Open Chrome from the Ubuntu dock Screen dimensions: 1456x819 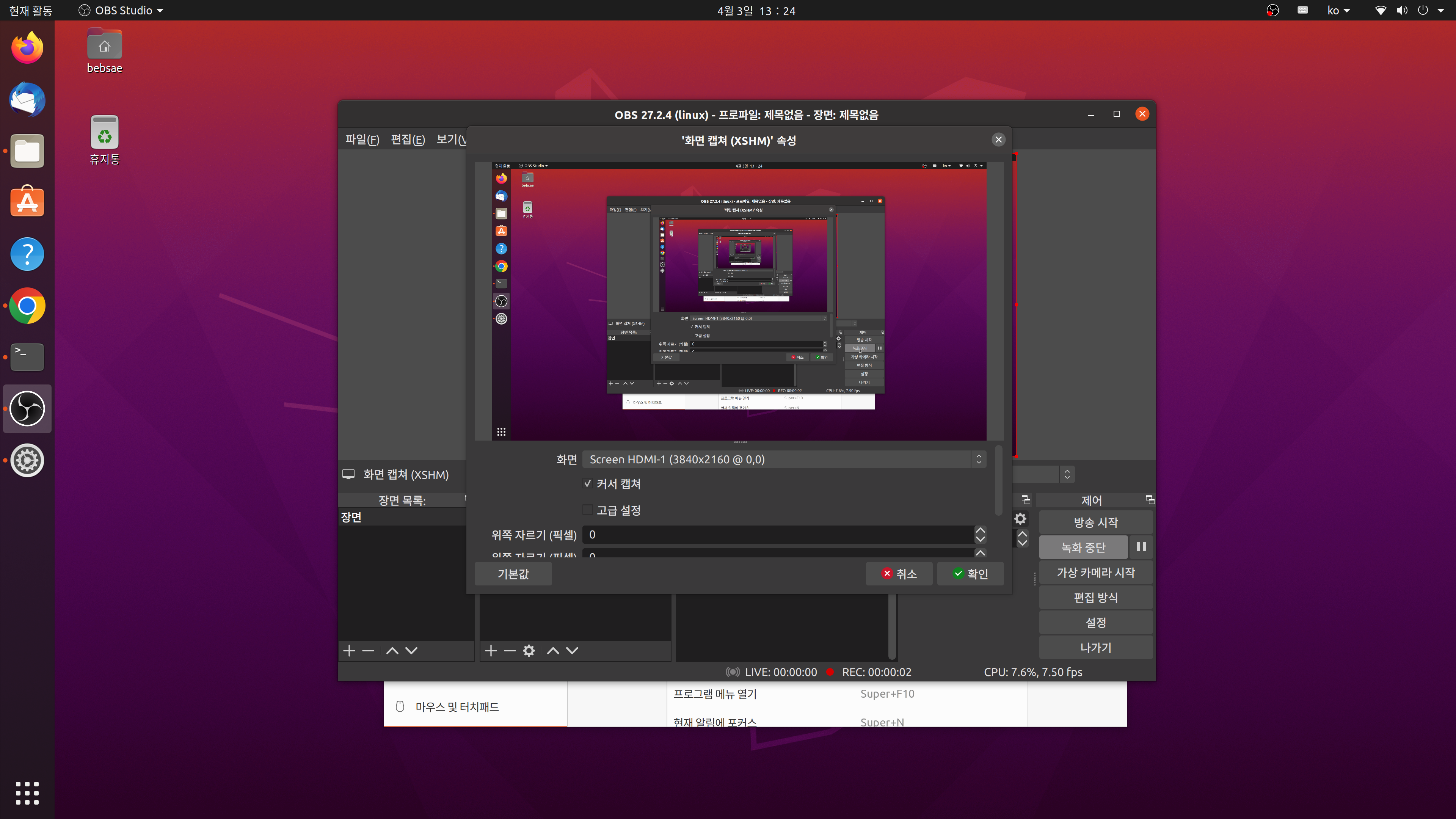click(x=27, y=306)
